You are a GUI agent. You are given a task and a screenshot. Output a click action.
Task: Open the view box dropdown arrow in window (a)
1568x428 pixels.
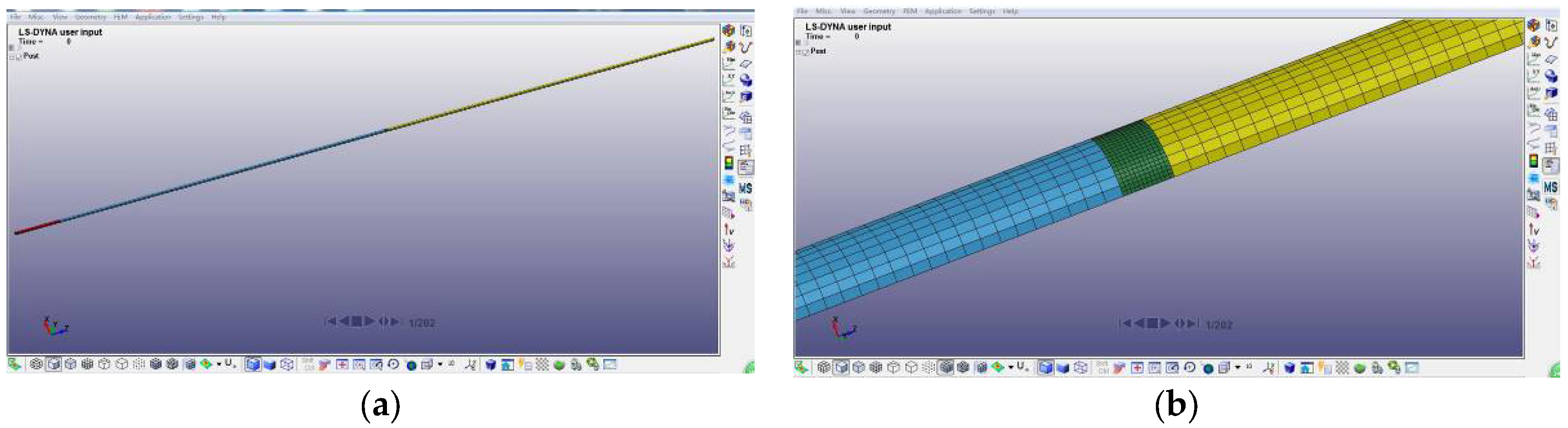(x=440, y=365)
